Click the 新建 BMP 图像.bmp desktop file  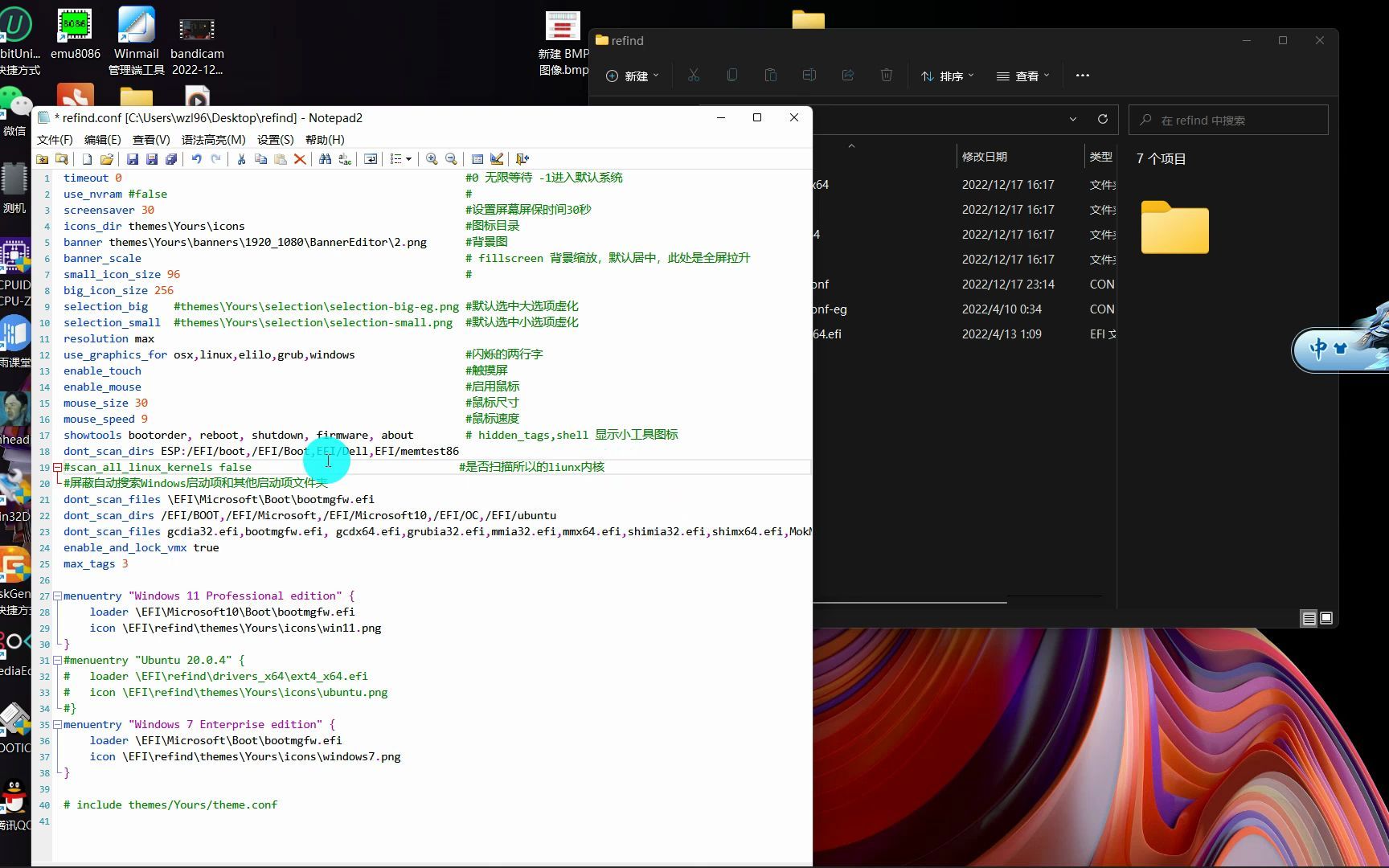[x=563, y=43]
